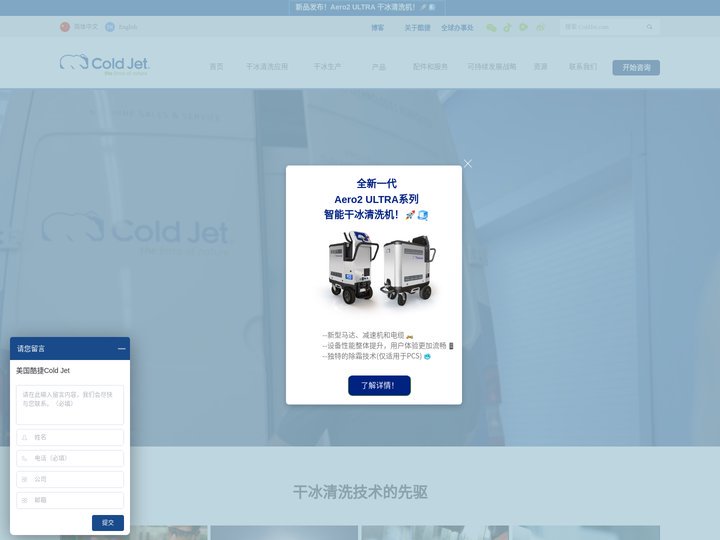This screenshot has width=720, height=540.
Task: Click the Chinese flag icon
Action: coord(65,27)
